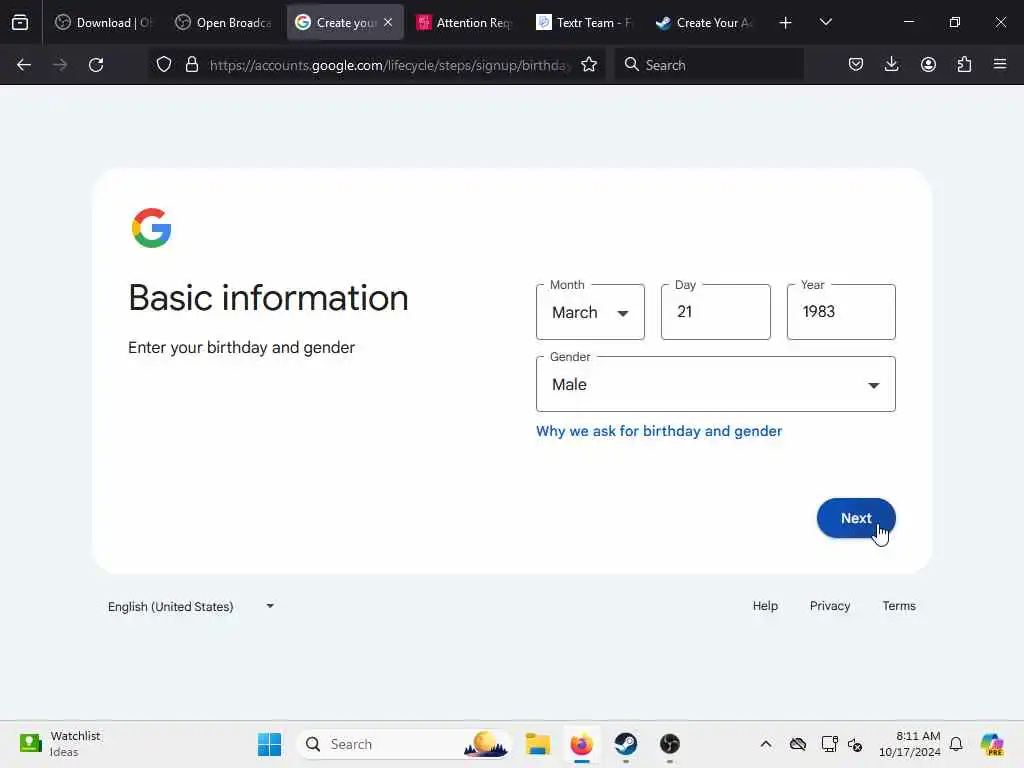Switch to the Open Broadcaster tab

224,23
